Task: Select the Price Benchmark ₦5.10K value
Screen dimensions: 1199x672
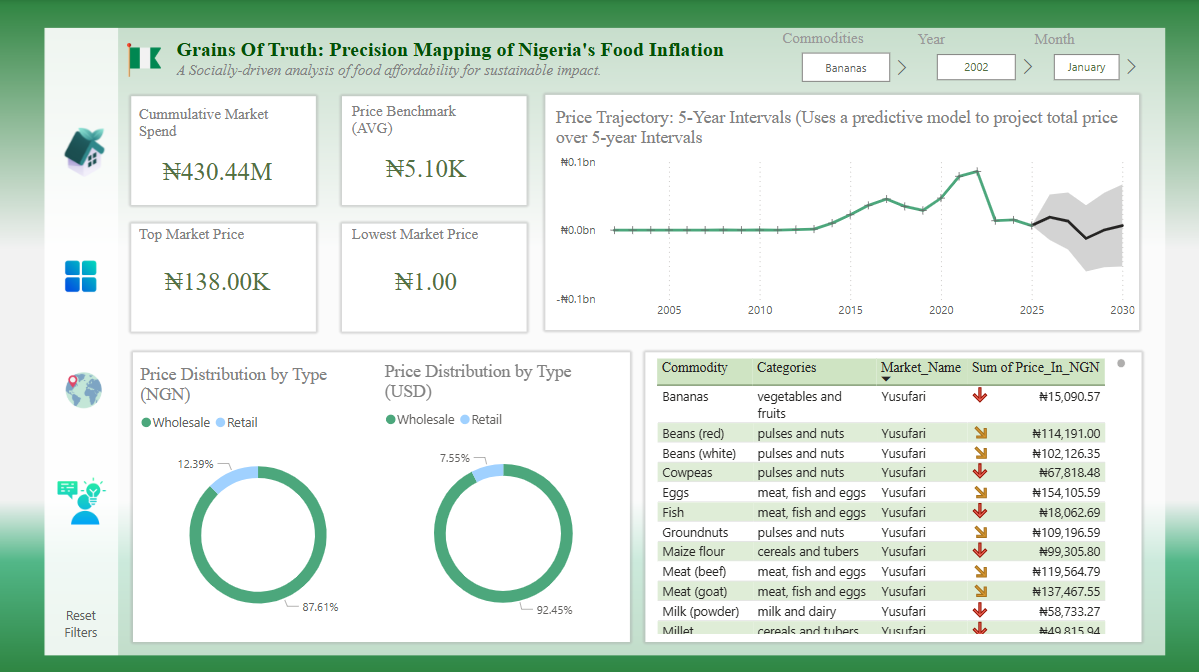Action: coord(425,169)
